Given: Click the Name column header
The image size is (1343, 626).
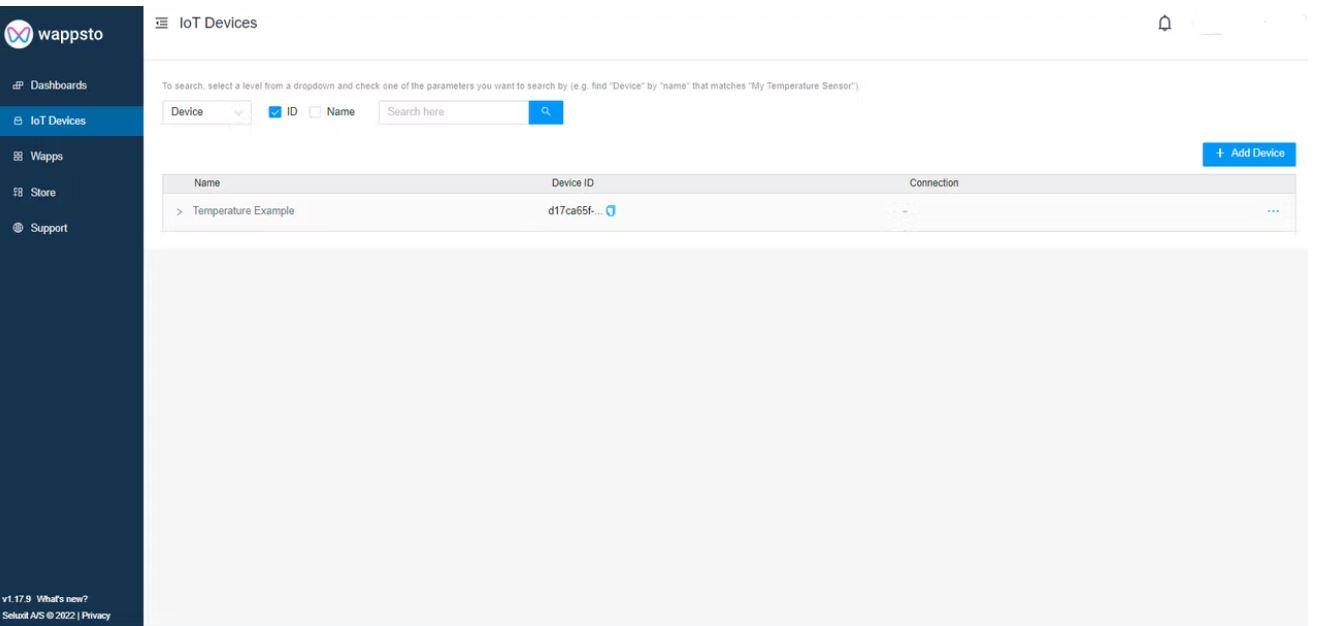Looking at the screenshot, I should coord(207,183).
